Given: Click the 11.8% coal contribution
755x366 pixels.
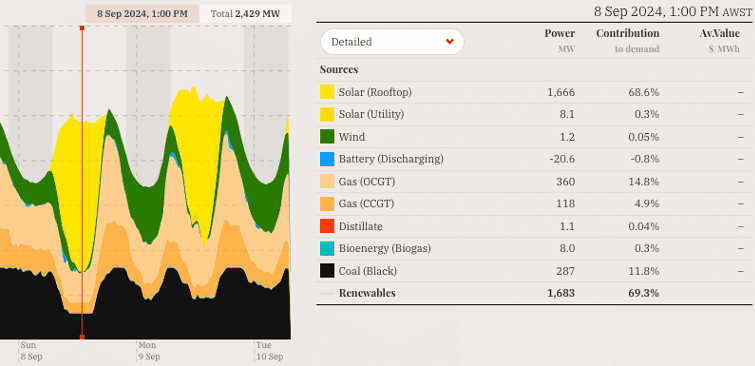Looking at the screenshot, I should click(644, 271).
